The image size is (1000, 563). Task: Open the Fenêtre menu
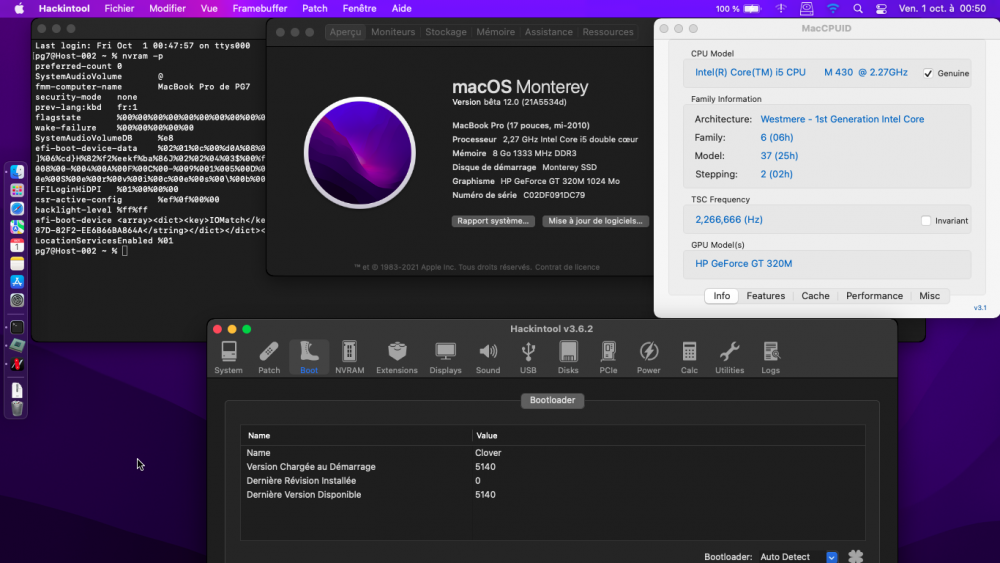coord(359,8)
